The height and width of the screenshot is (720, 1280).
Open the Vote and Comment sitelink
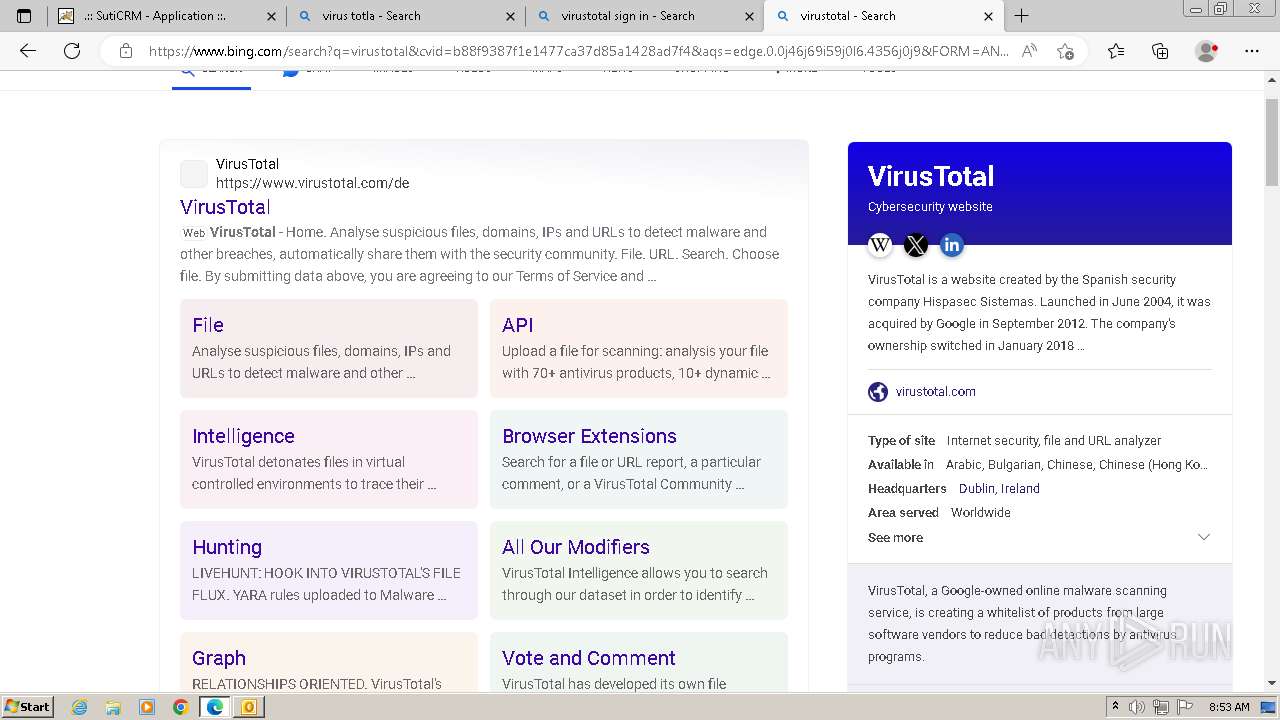pos(589,658)
